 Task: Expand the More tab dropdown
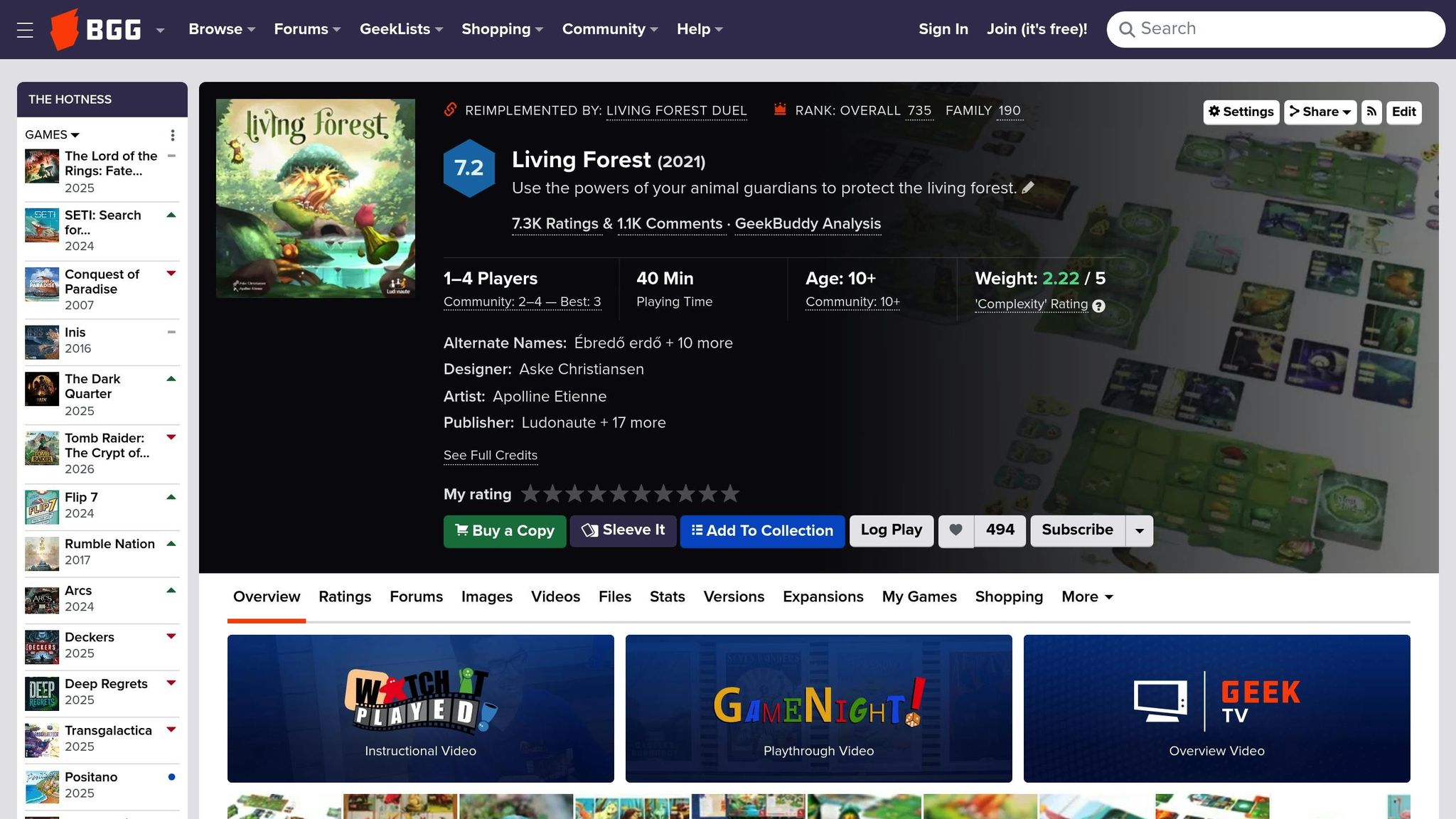click(x=1087, y=596)
